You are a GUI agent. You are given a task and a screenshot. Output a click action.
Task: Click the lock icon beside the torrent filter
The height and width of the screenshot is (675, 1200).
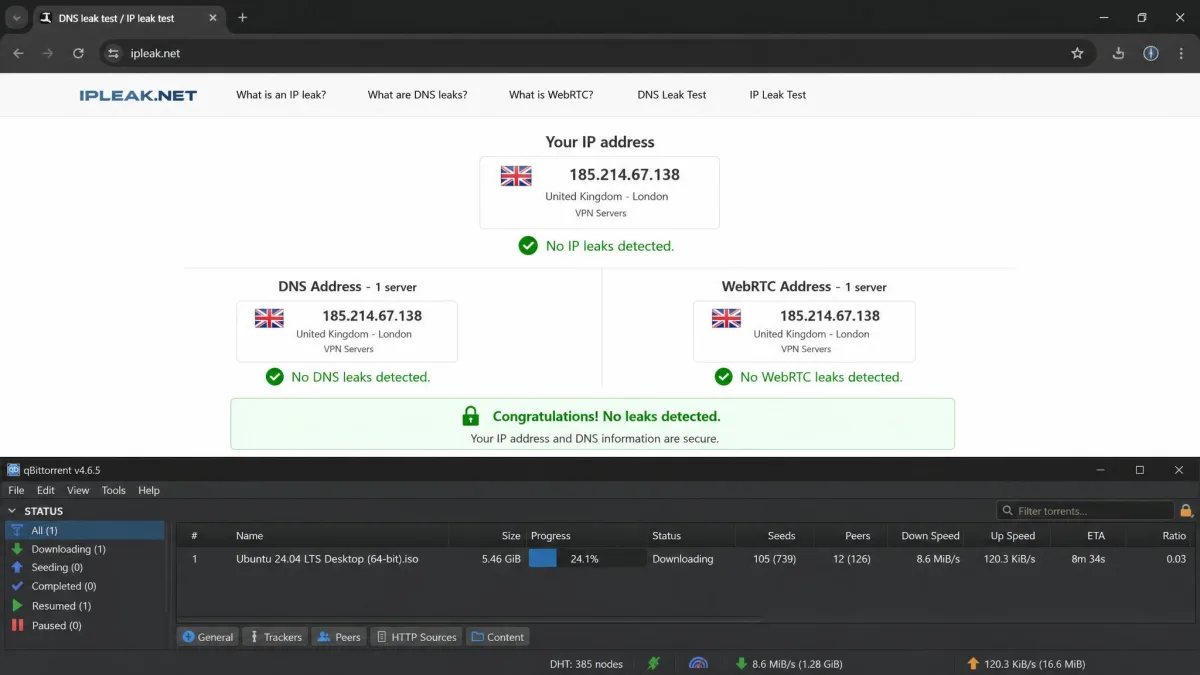click(1186, 511)
